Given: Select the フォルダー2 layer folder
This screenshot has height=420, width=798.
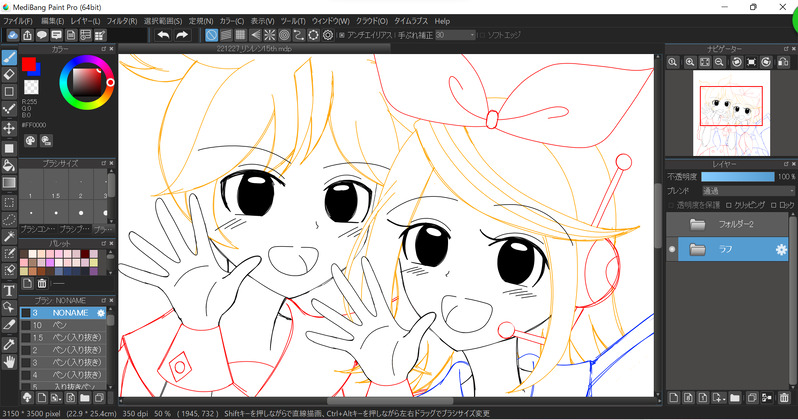Looking at the screenshot, I should [728, 224].
